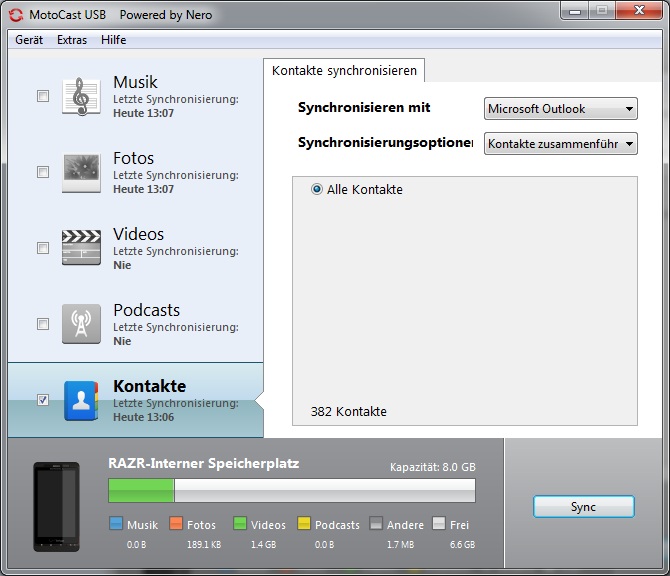Viewport: 670px width, 576px height.
Task: Click the Podcasts antenna icon
Action: (81, 324)
